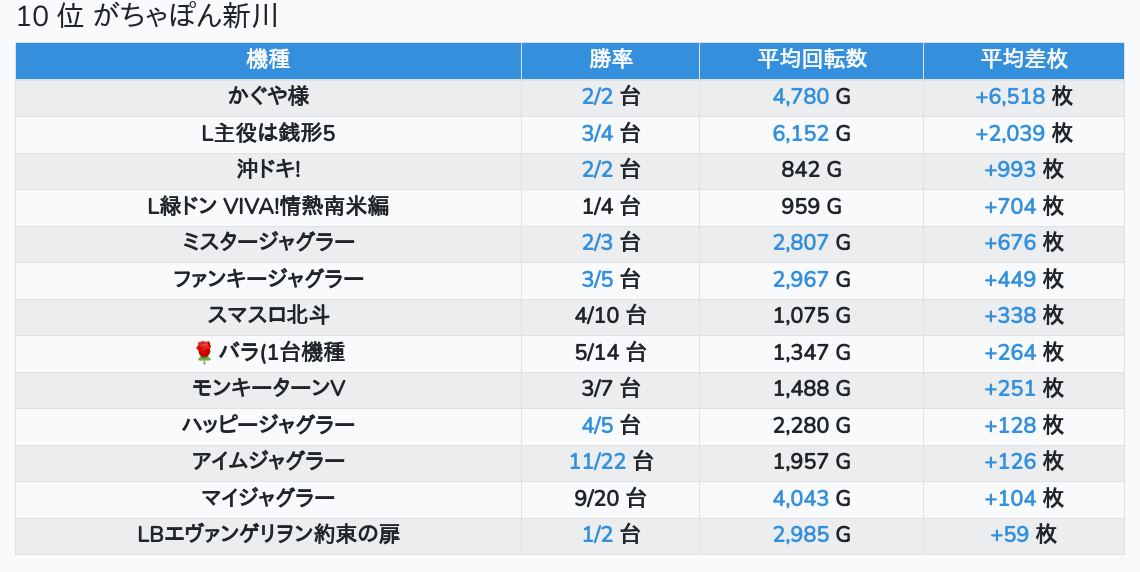The height and width of the screenshot is (572, 1140).
Task: Click the rose icon beside バラ(1台機種
Action: [204, 352]
